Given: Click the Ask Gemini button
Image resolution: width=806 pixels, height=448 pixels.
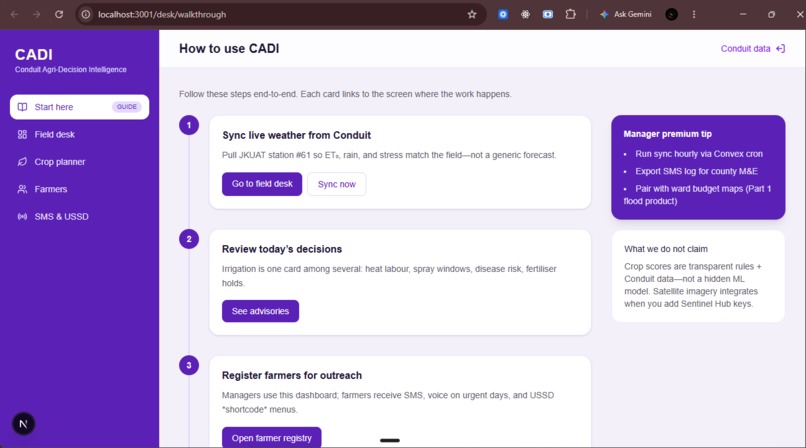Looking at the screenshot, I should 626,14.
